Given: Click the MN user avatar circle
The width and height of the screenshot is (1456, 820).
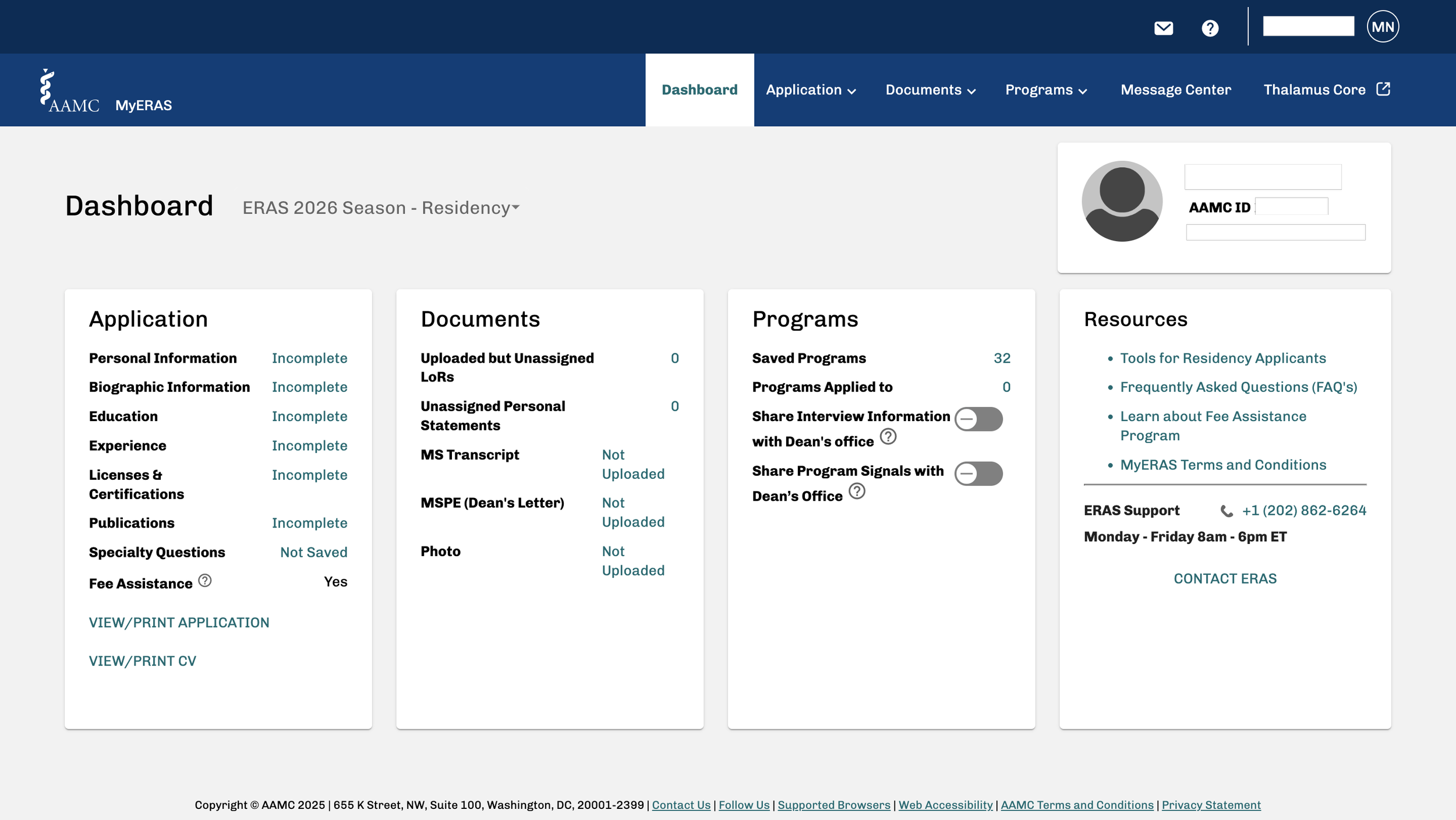Looking at the screenshot, I should tap(1383, 27).
